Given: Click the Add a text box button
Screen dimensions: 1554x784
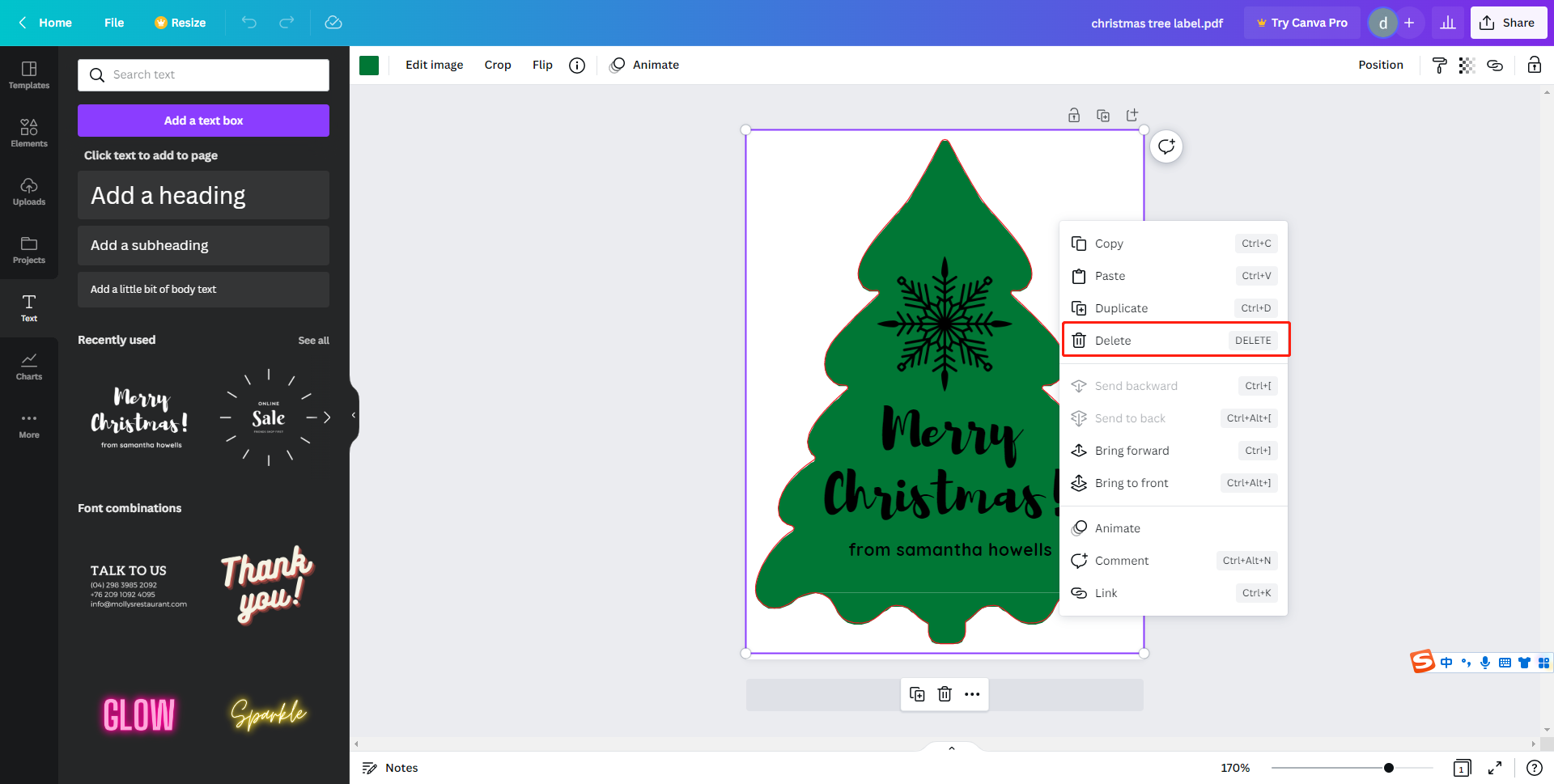Looking at the screenshot, I should (x=203, y=121).
